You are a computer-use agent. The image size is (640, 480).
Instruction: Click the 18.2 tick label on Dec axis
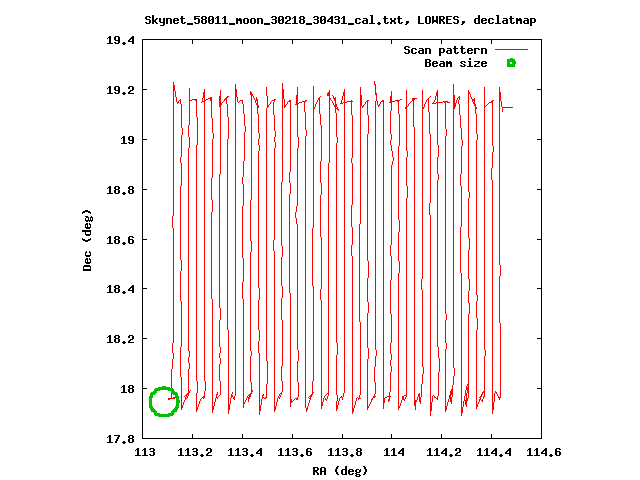point(120,339)
